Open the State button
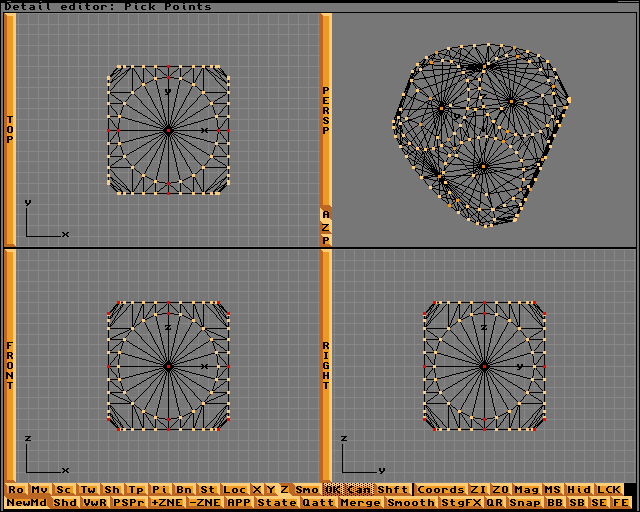The image size is (640, 512). coord(277,503)
